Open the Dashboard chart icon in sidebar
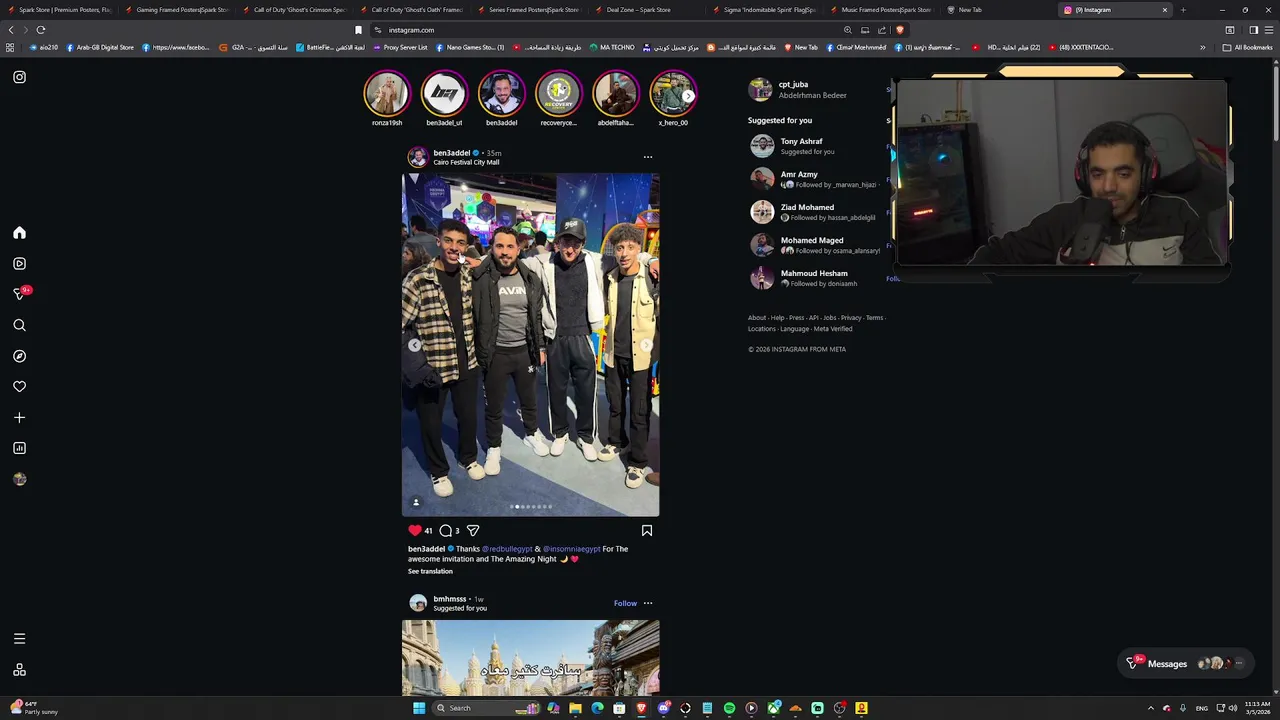 click(19, 448)
